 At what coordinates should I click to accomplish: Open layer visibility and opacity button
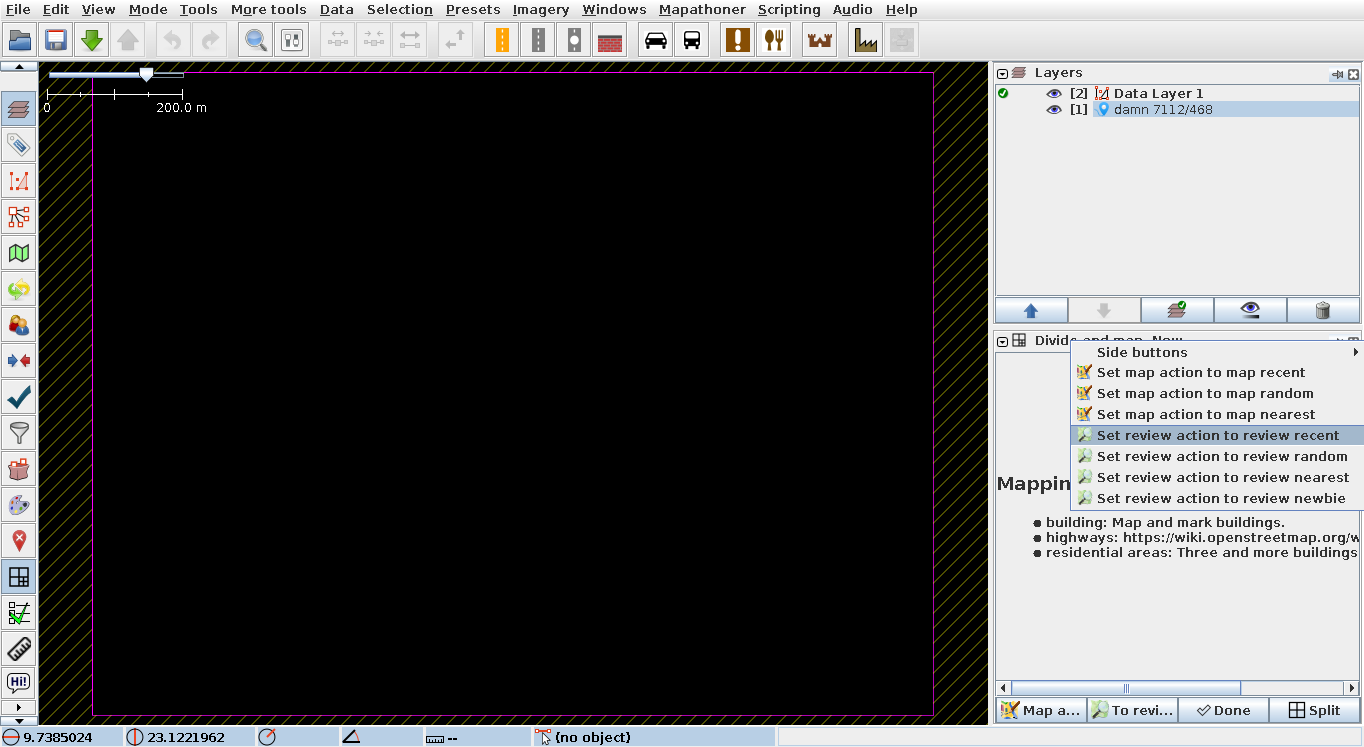tap(1250, 310)
